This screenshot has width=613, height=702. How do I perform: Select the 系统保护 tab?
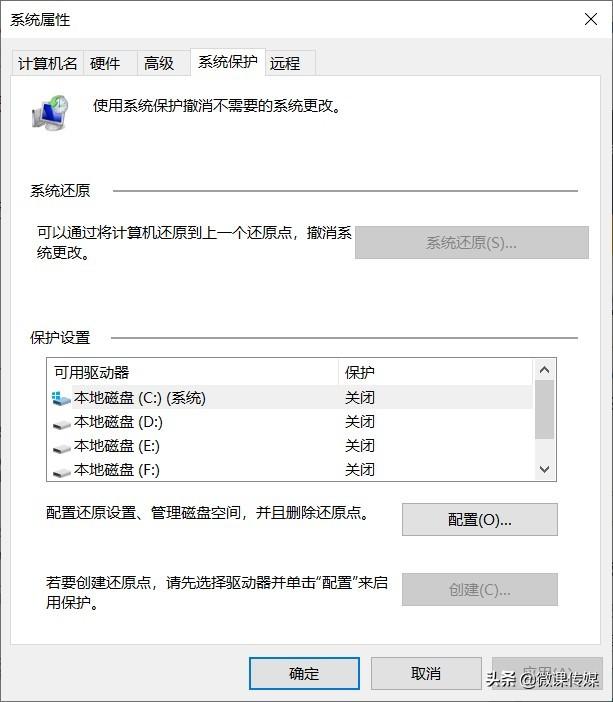coord(227,62)
